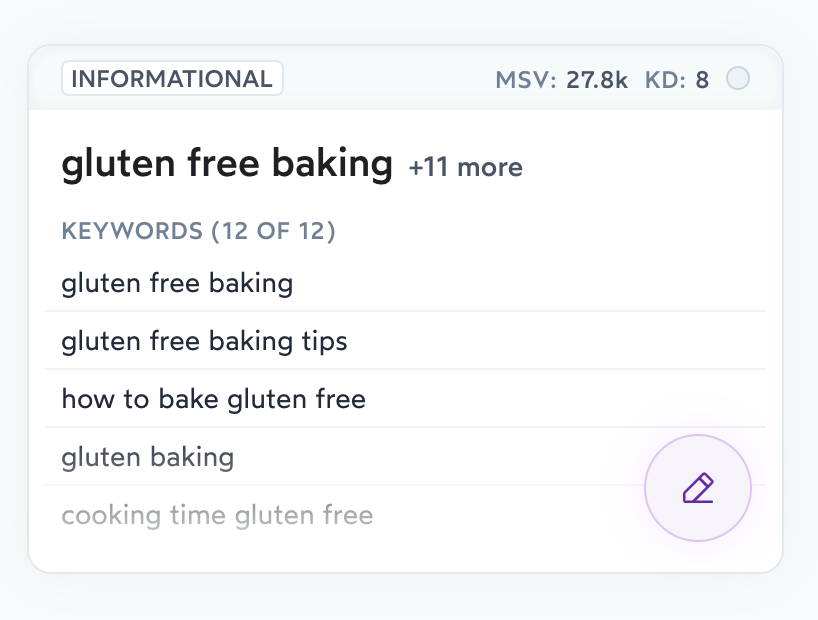Click the word "more" after +11
The width and height of the screenshot is (818, 620).
(x=488, y=167)
